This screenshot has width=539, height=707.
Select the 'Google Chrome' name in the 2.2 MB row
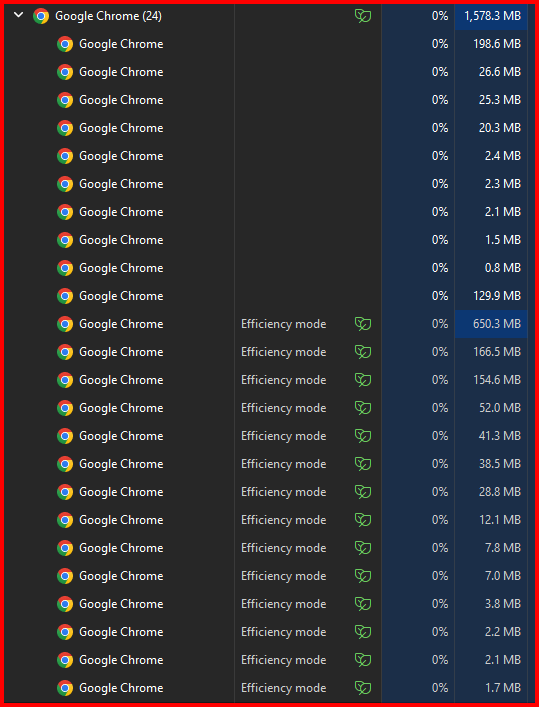pos(121,632)
